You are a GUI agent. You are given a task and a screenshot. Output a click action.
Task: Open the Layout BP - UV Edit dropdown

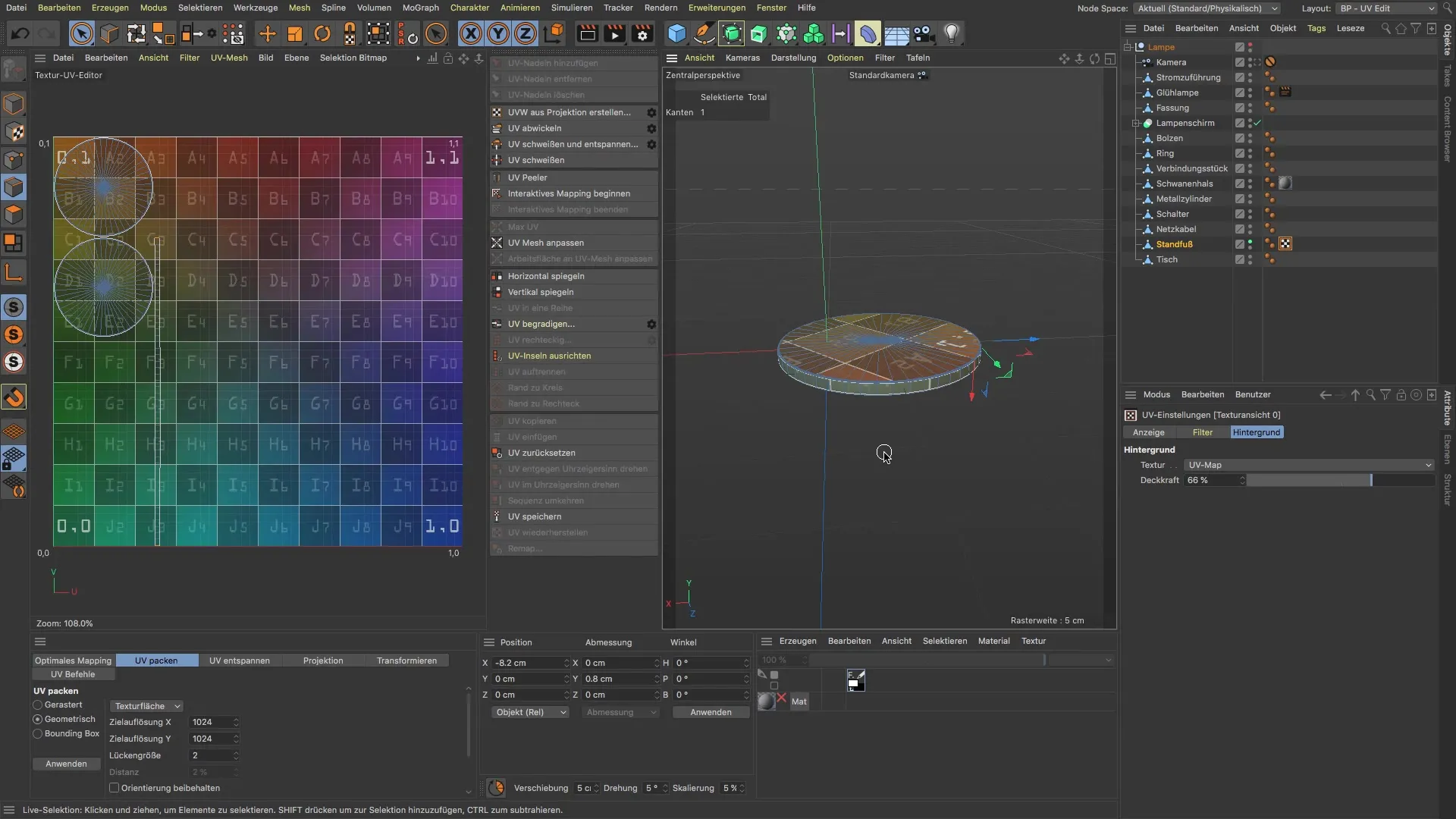tap(1387, 8)
